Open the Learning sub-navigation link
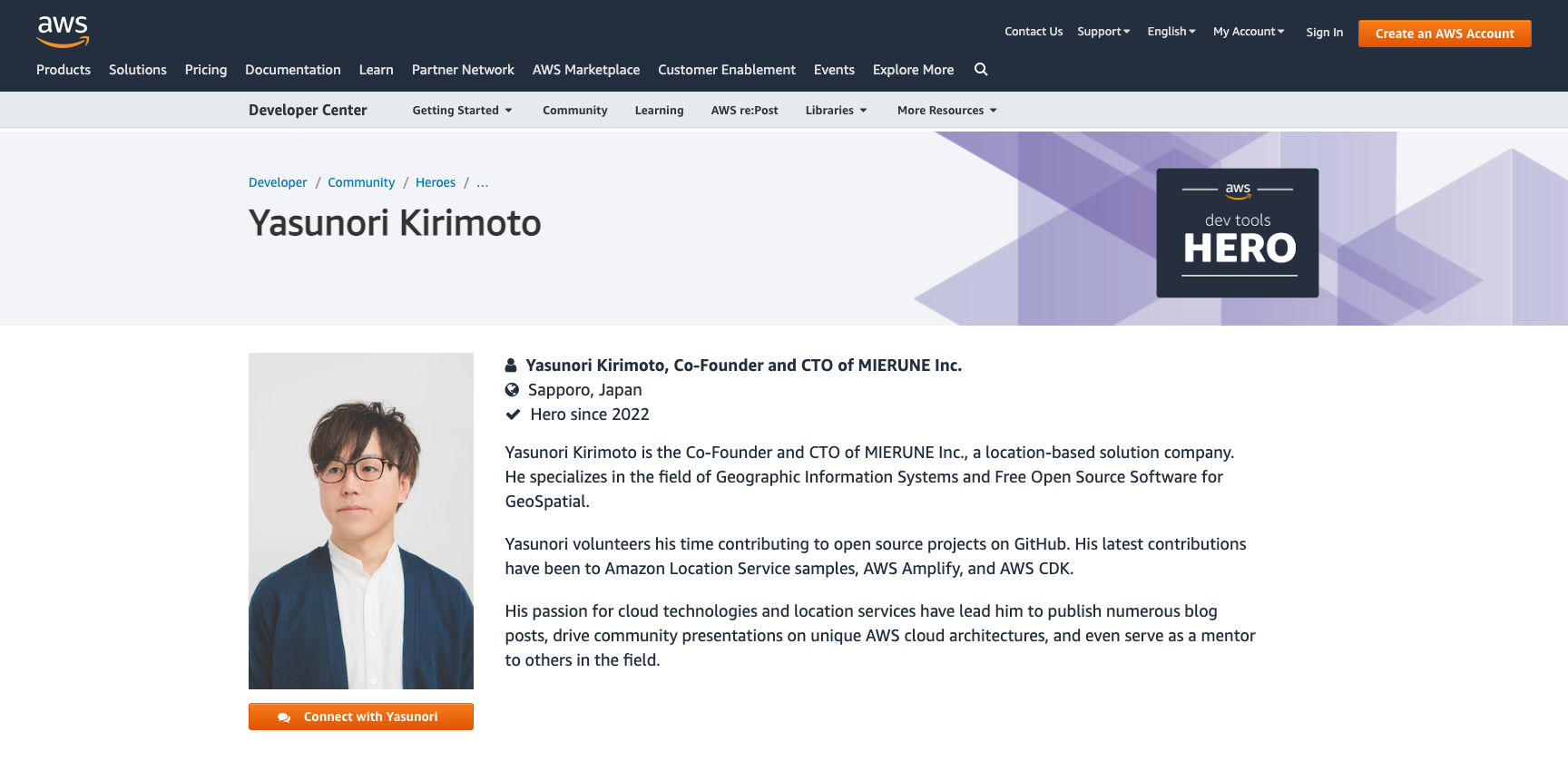The width and height of the screenshot is (1568, 761). tap(660, 111)
